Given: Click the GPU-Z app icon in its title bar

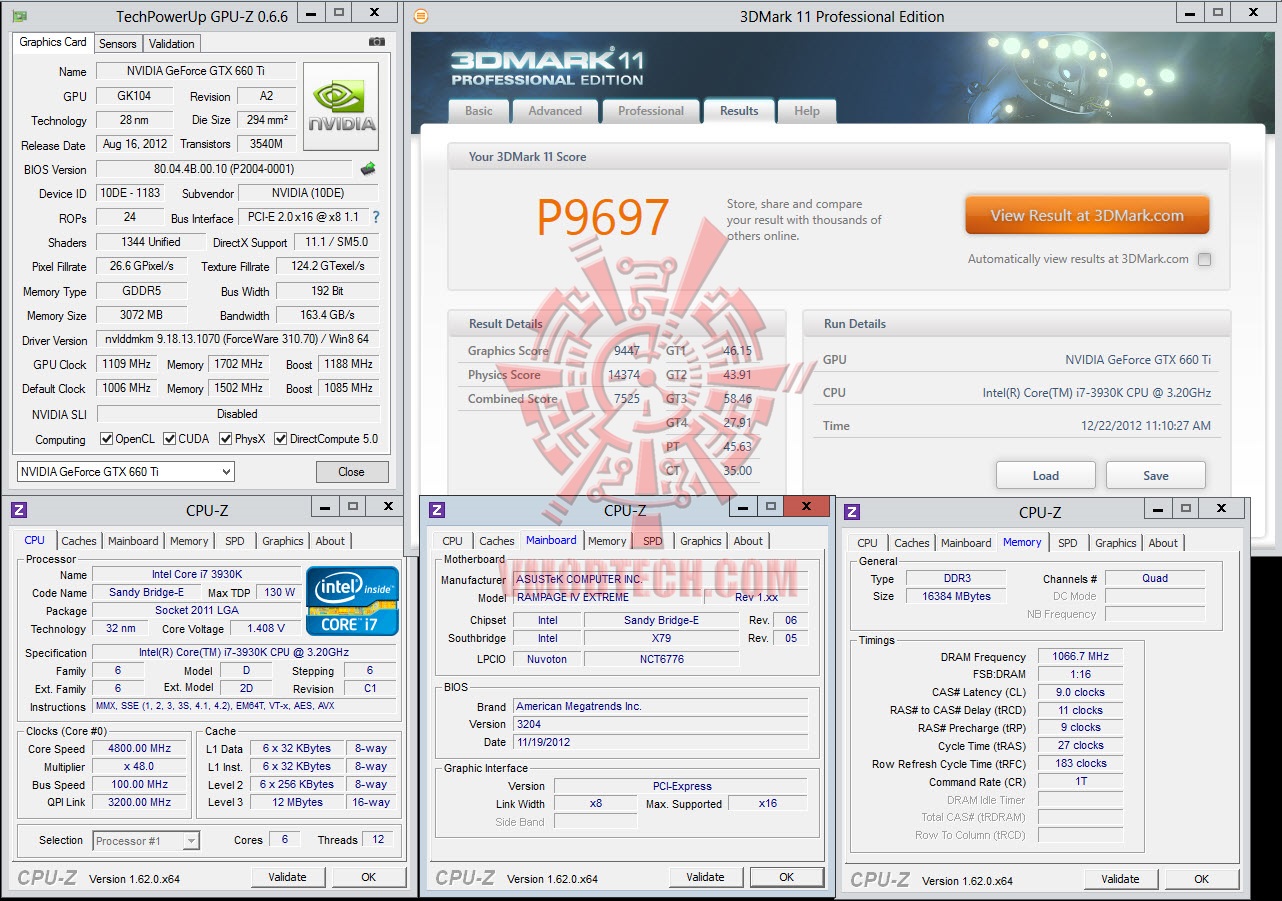Looking at the screenshot, I should point(19,15).
